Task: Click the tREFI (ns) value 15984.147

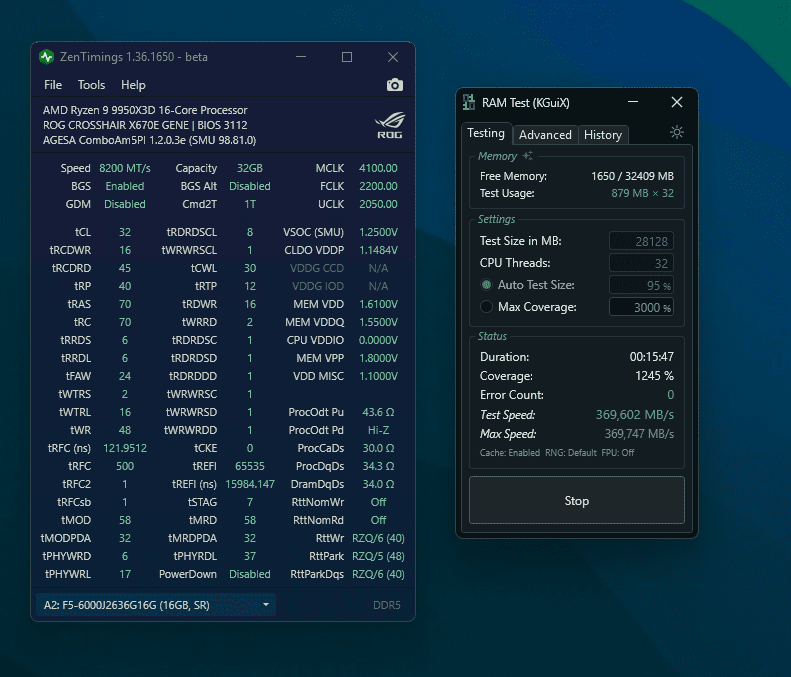Action: tap(250, 484)
